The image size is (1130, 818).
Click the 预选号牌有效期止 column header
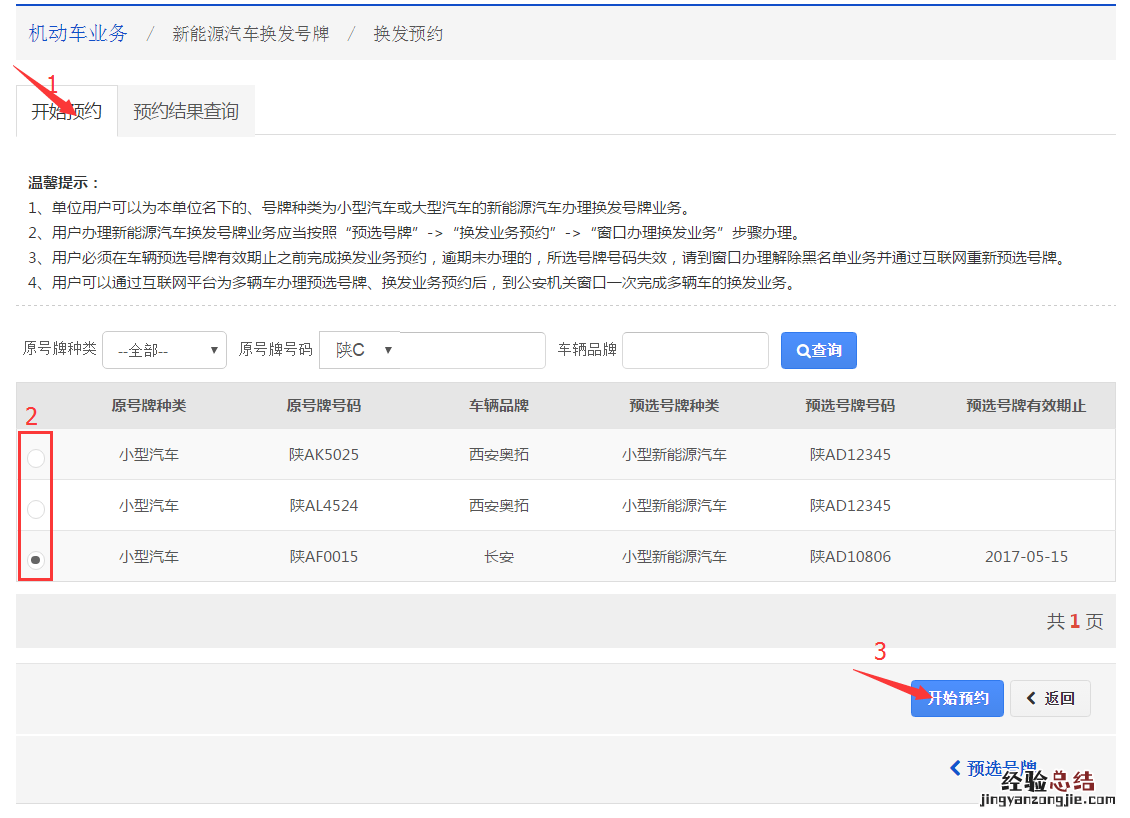click(x=1025, y=406)
